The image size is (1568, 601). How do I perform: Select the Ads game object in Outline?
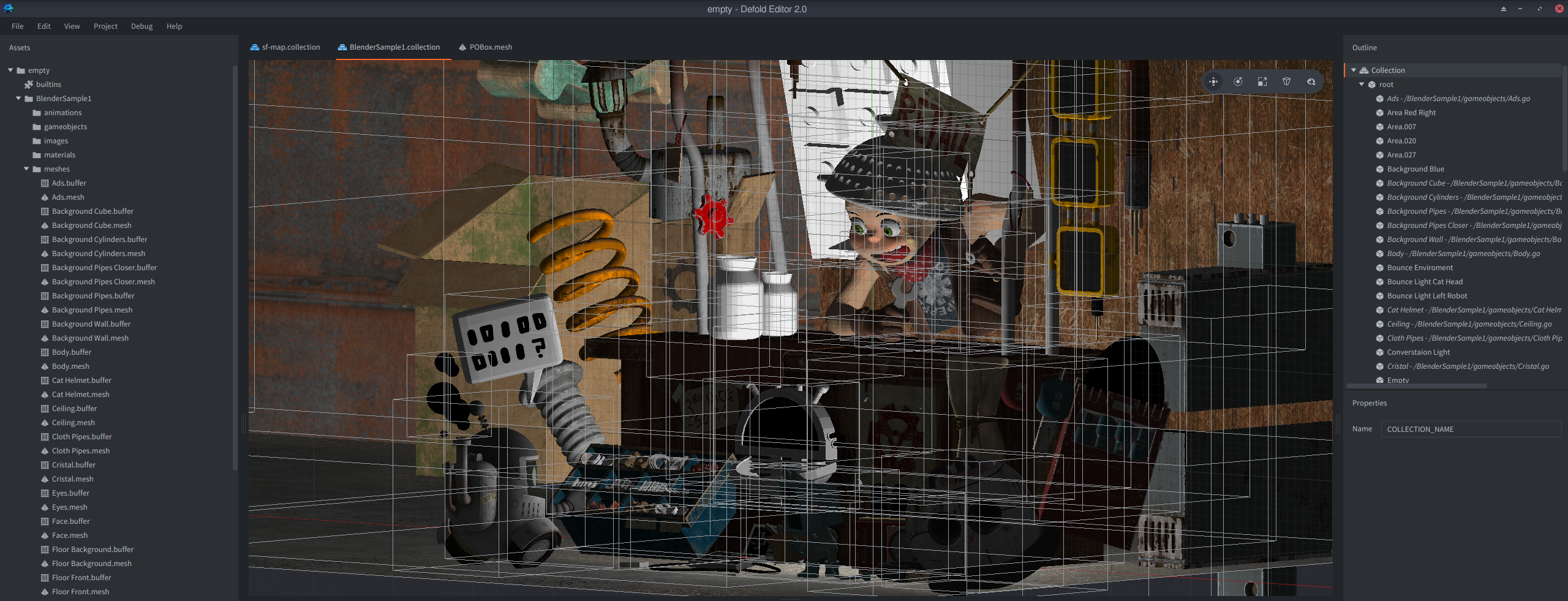1458,99
